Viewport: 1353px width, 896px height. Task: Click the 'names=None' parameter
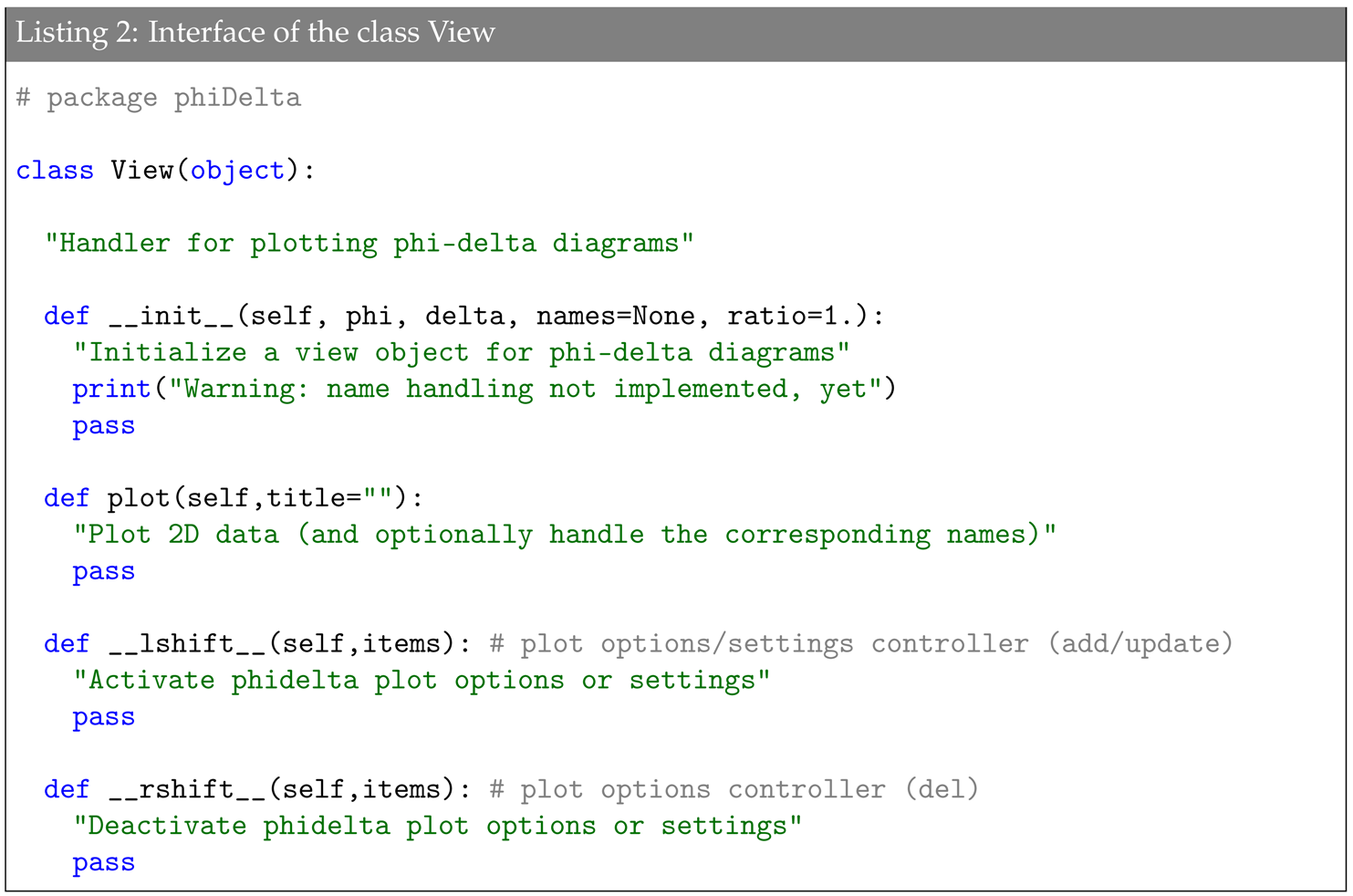click(615, 317)
